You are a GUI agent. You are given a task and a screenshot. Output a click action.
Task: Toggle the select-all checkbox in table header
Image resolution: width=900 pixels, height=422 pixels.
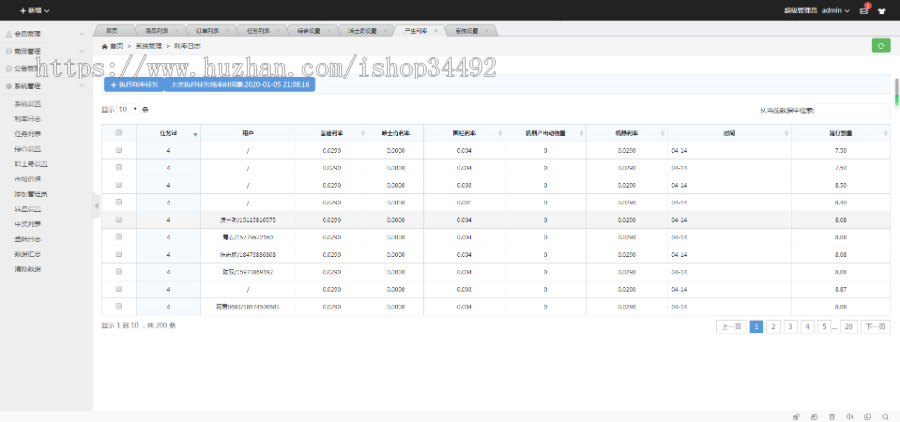119,132
